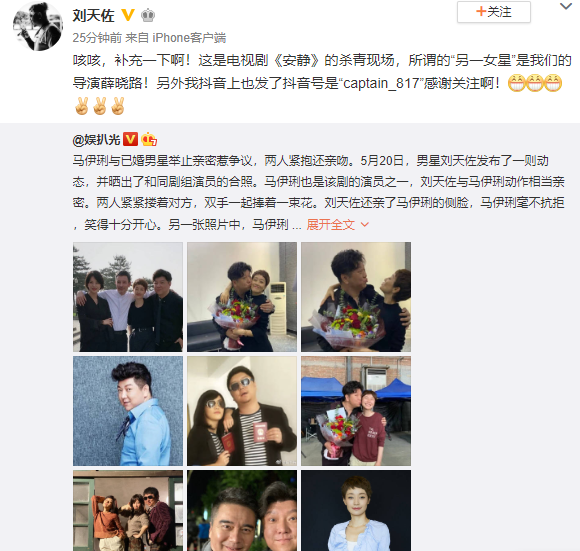Screen dimensions: 580x551
Task: Click the red V badge next to 娱扒光
Action: pos(130,139)
